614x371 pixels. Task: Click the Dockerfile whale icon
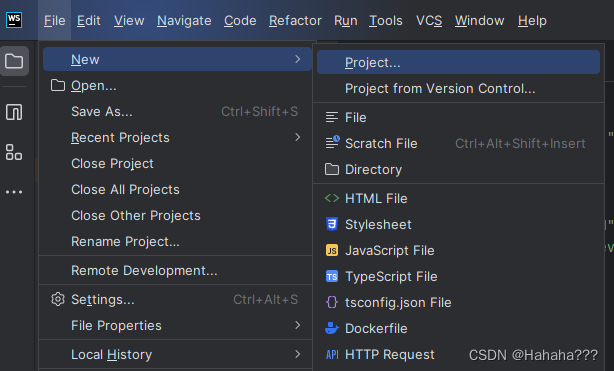332,328
